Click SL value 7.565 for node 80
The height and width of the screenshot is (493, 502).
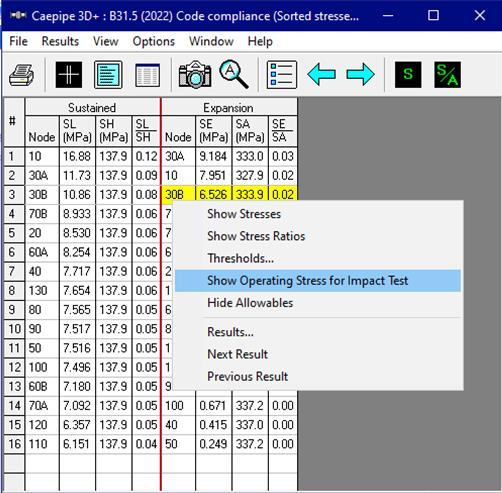click(77, 310)
